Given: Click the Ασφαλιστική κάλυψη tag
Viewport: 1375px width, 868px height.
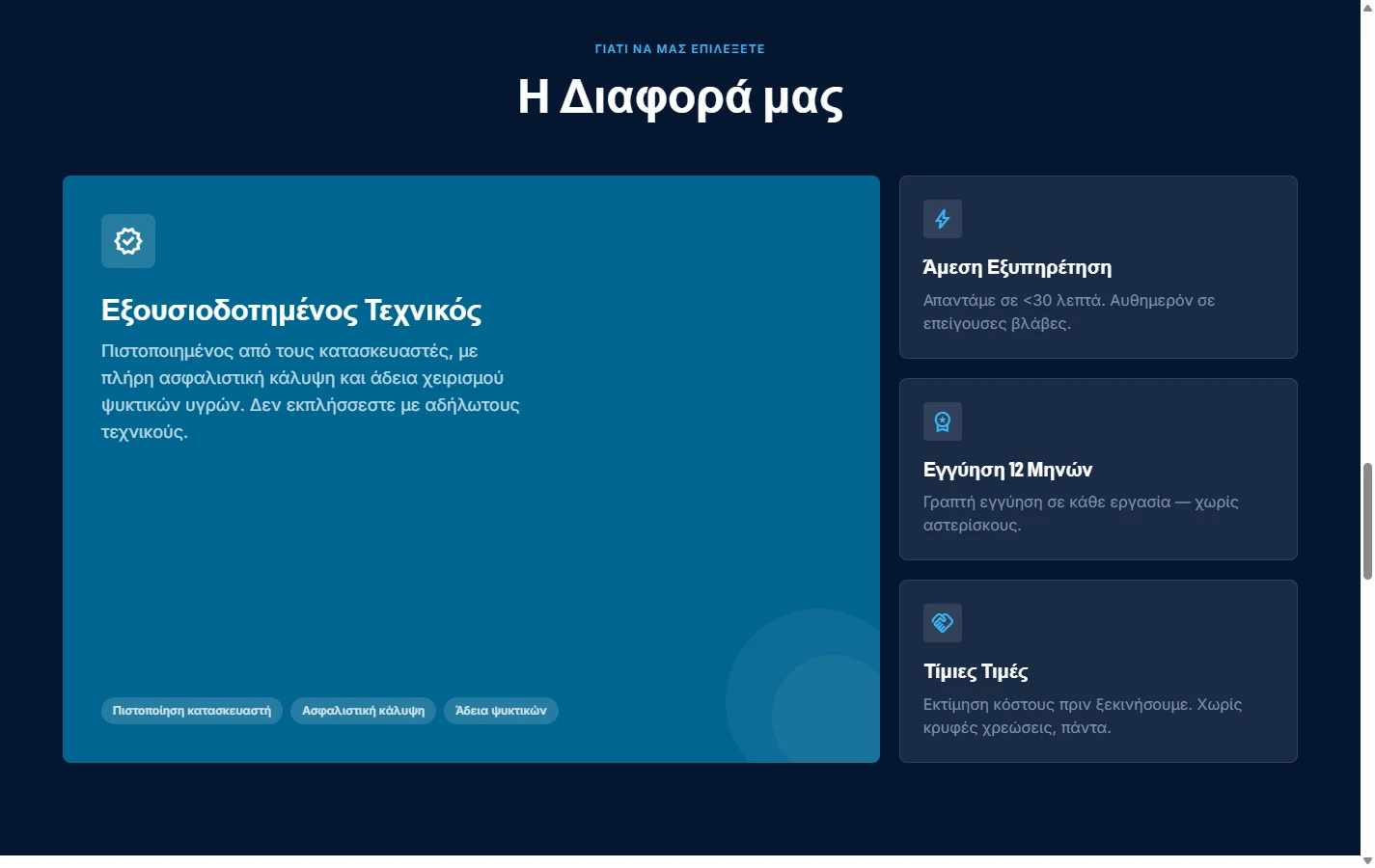Looking at the screenshot, I should pos(364,711).
